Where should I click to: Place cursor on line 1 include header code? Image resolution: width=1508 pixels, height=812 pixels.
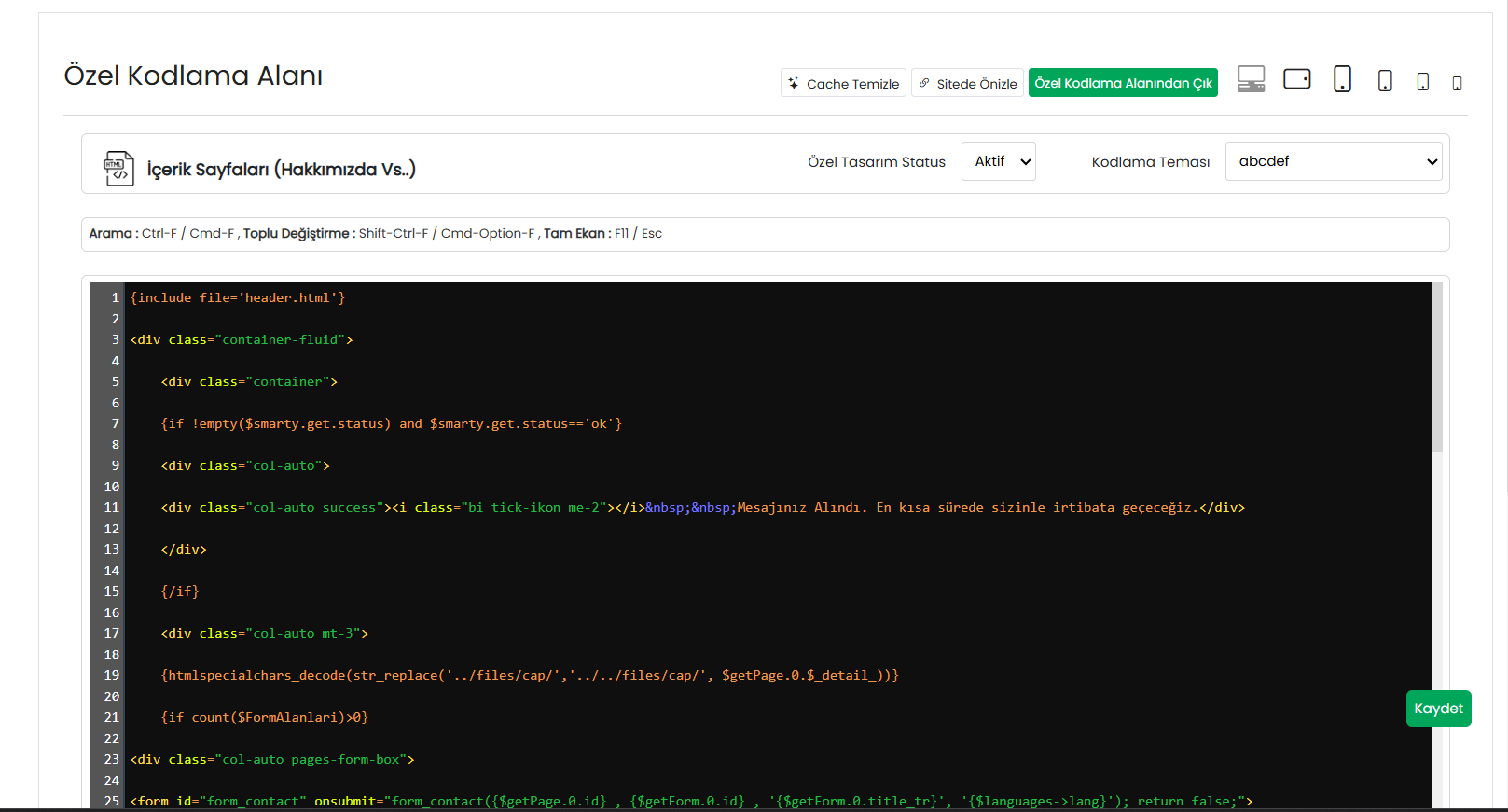238,297
